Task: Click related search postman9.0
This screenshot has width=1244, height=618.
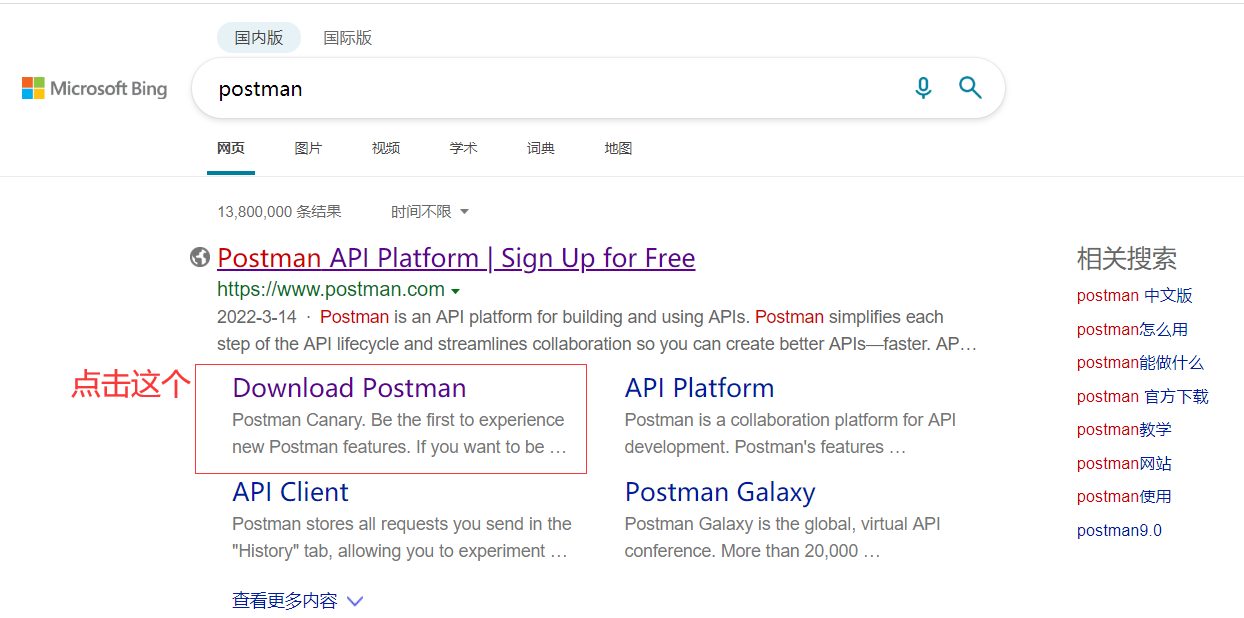Action: 1119,531
